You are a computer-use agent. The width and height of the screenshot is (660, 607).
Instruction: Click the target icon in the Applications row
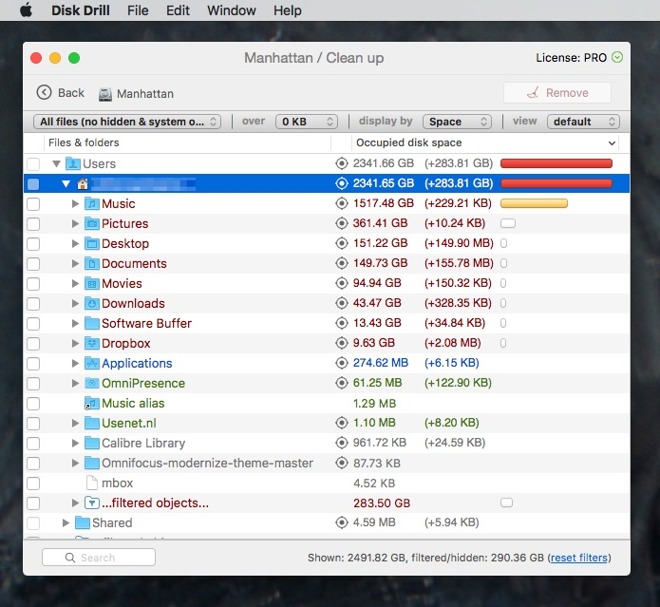341,363
